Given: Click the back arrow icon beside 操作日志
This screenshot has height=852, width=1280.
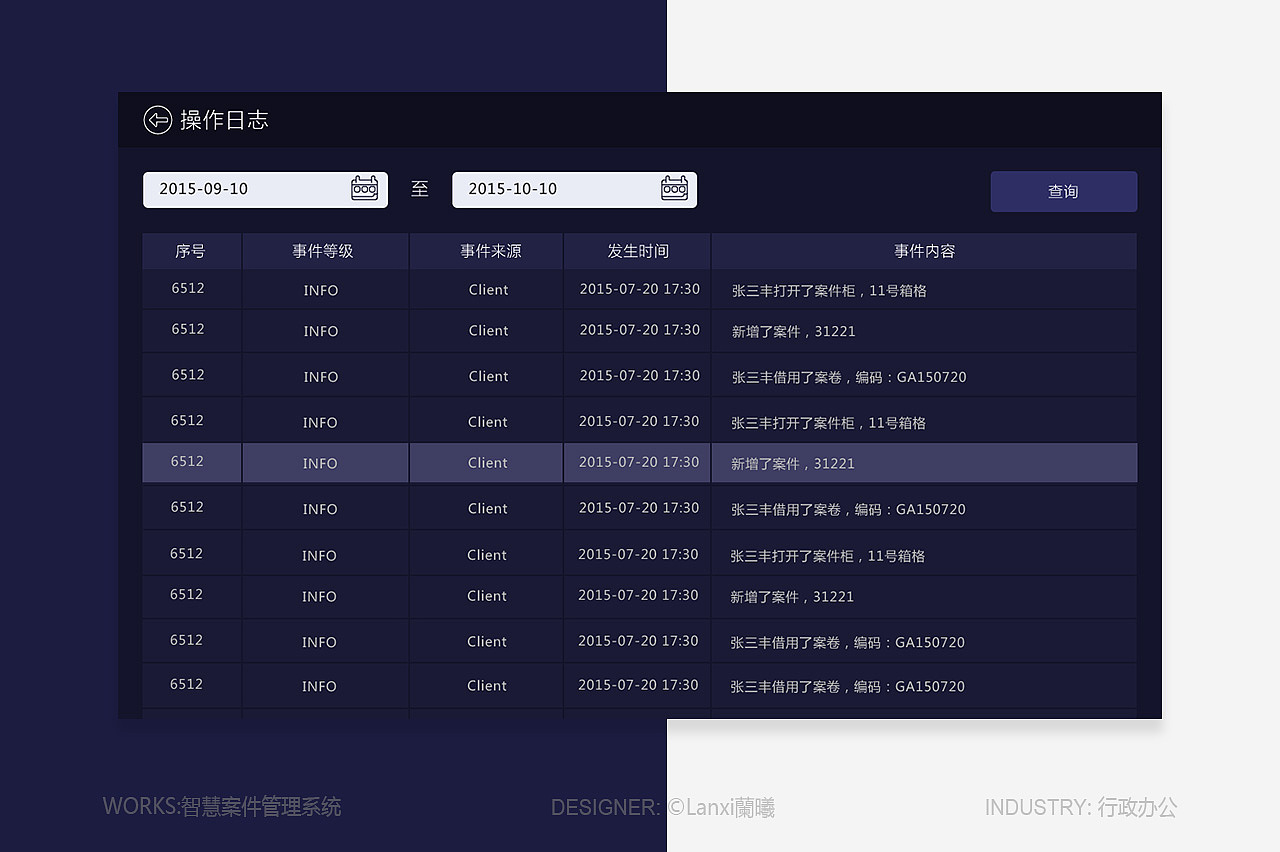Looking at the screenshot, I should 157,119.
